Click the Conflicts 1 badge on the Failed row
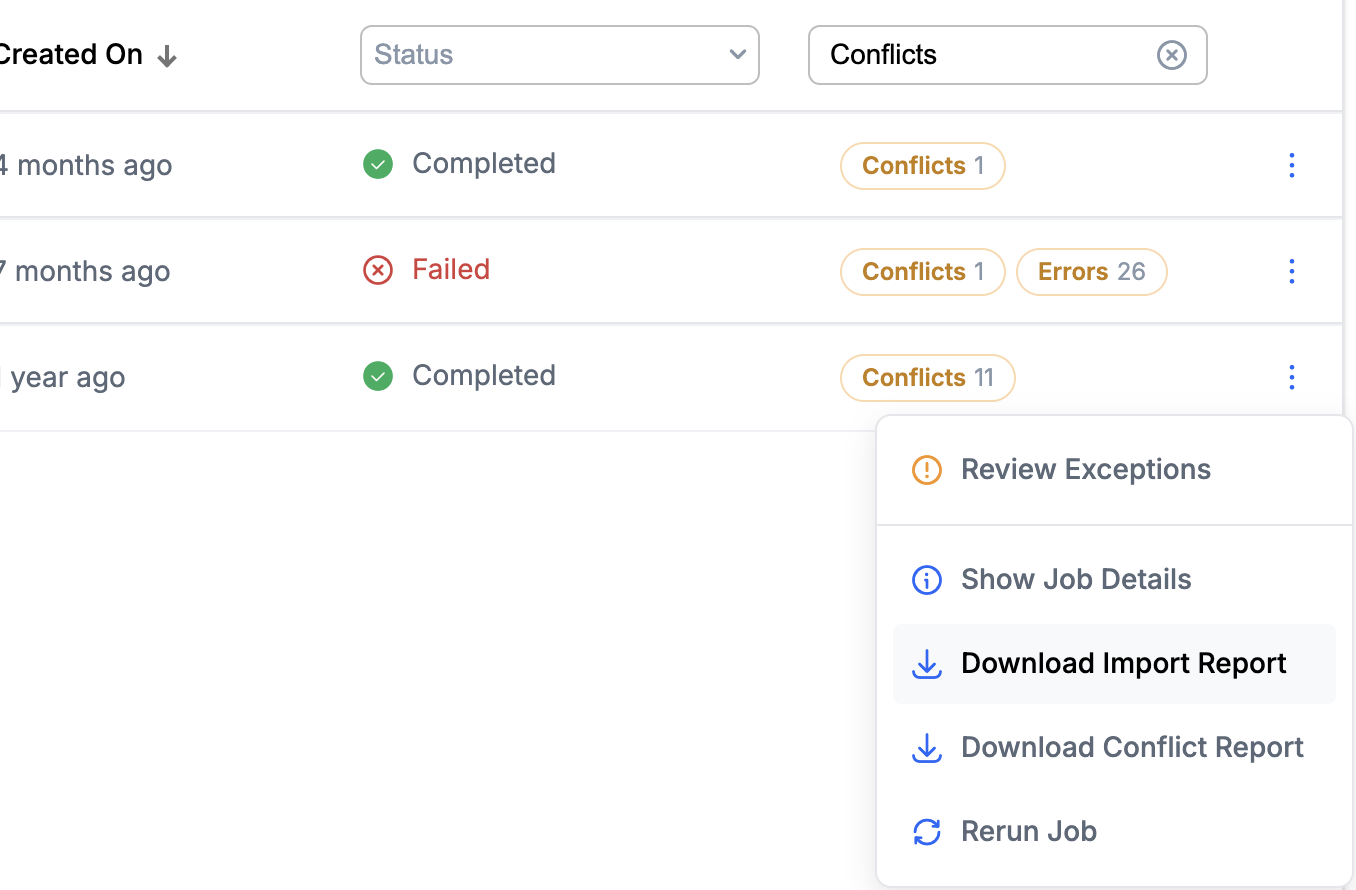1356x890 pixels. [x=922, y=271]
